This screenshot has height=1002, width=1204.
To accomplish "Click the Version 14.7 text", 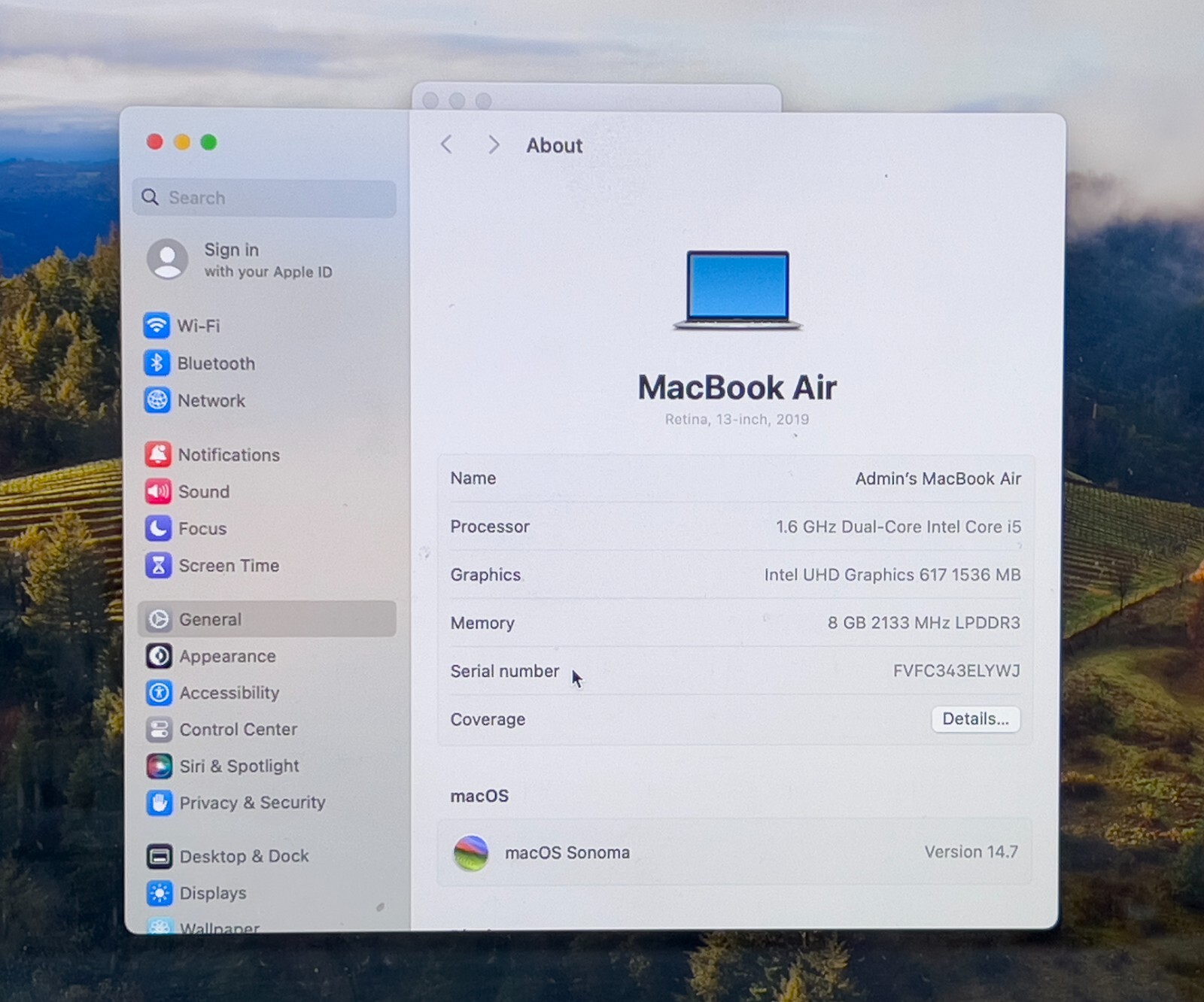I will pyautogui.click(x=971, y=852).
